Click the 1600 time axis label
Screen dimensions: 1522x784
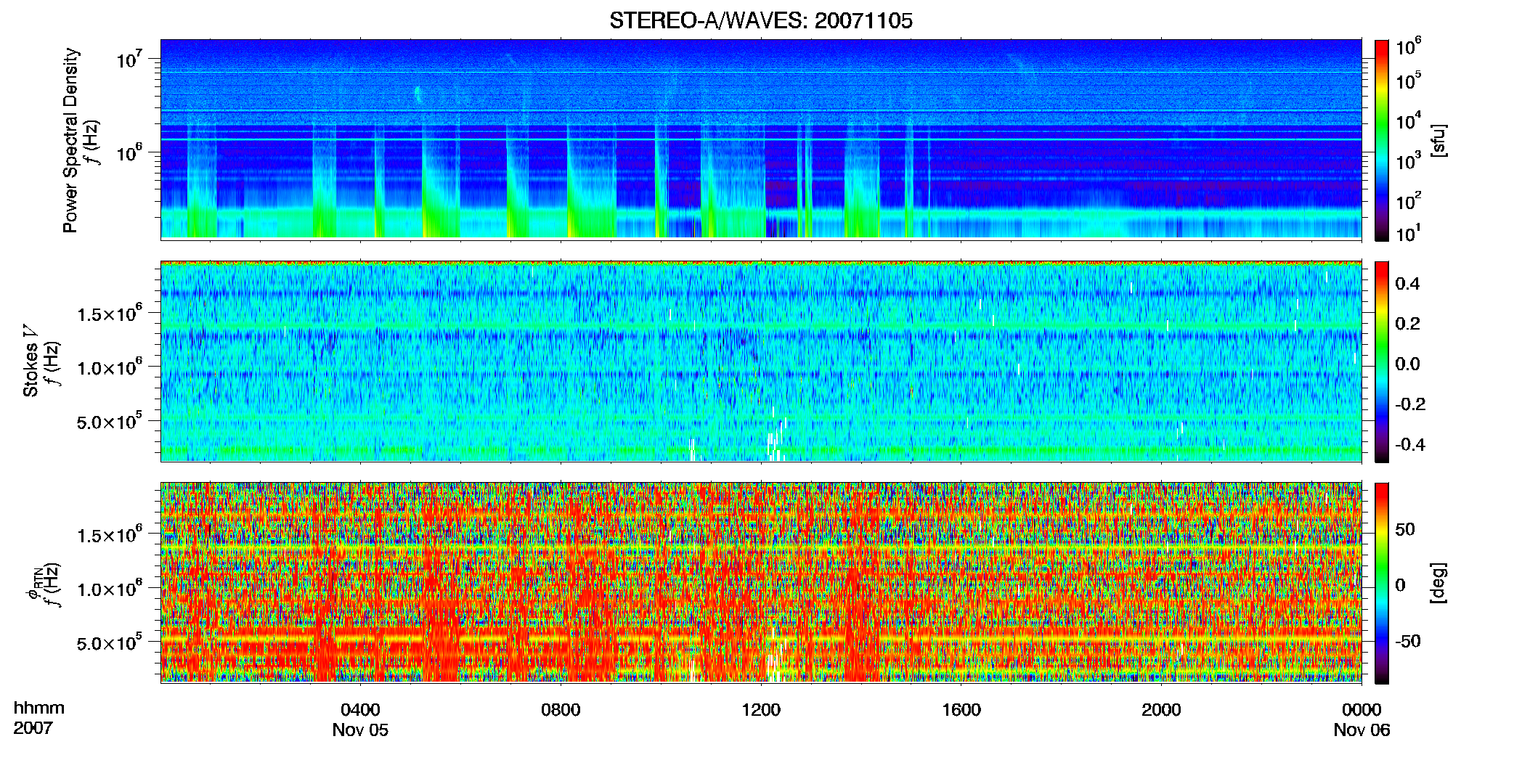tap(961, 709)
